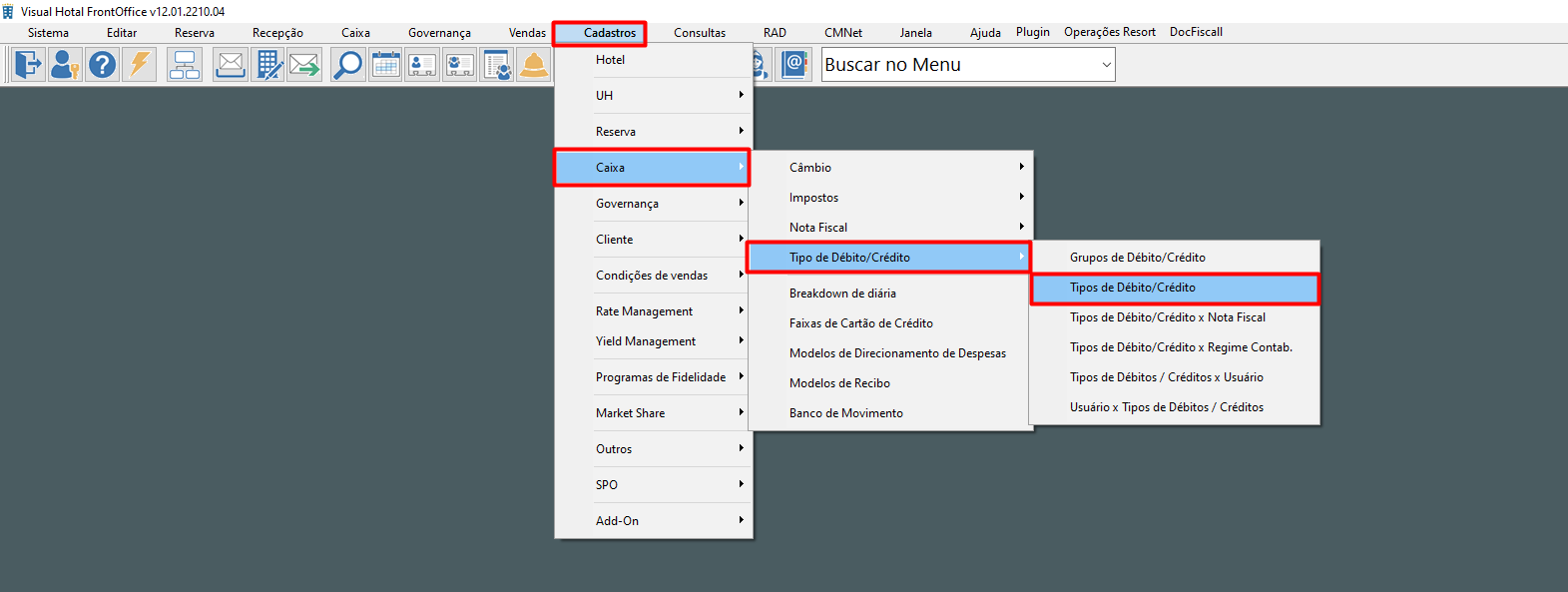Open help via the question mark icon
1568x592 pixels.
click(102, 65)
